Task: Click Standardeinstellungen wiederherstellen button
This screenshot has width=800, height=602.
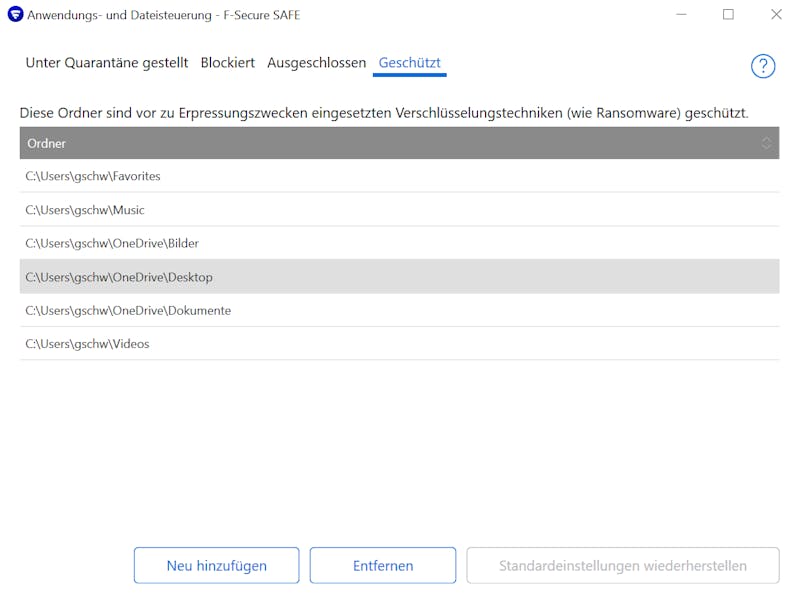Action: [x=622, y=565]
